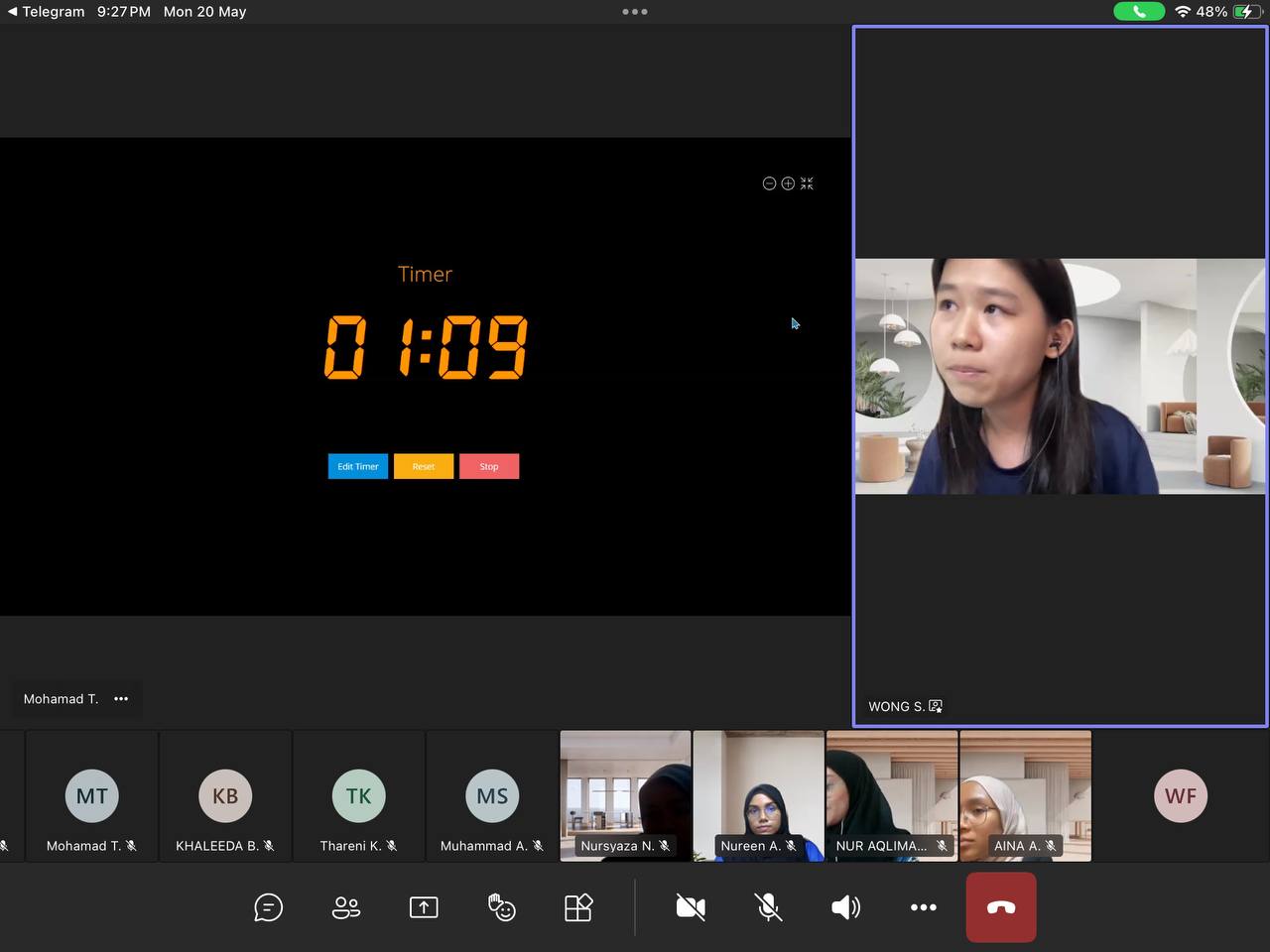Screen dimensions: 1270x952
Task: Unmute the microphone
Action: [768, 907]
